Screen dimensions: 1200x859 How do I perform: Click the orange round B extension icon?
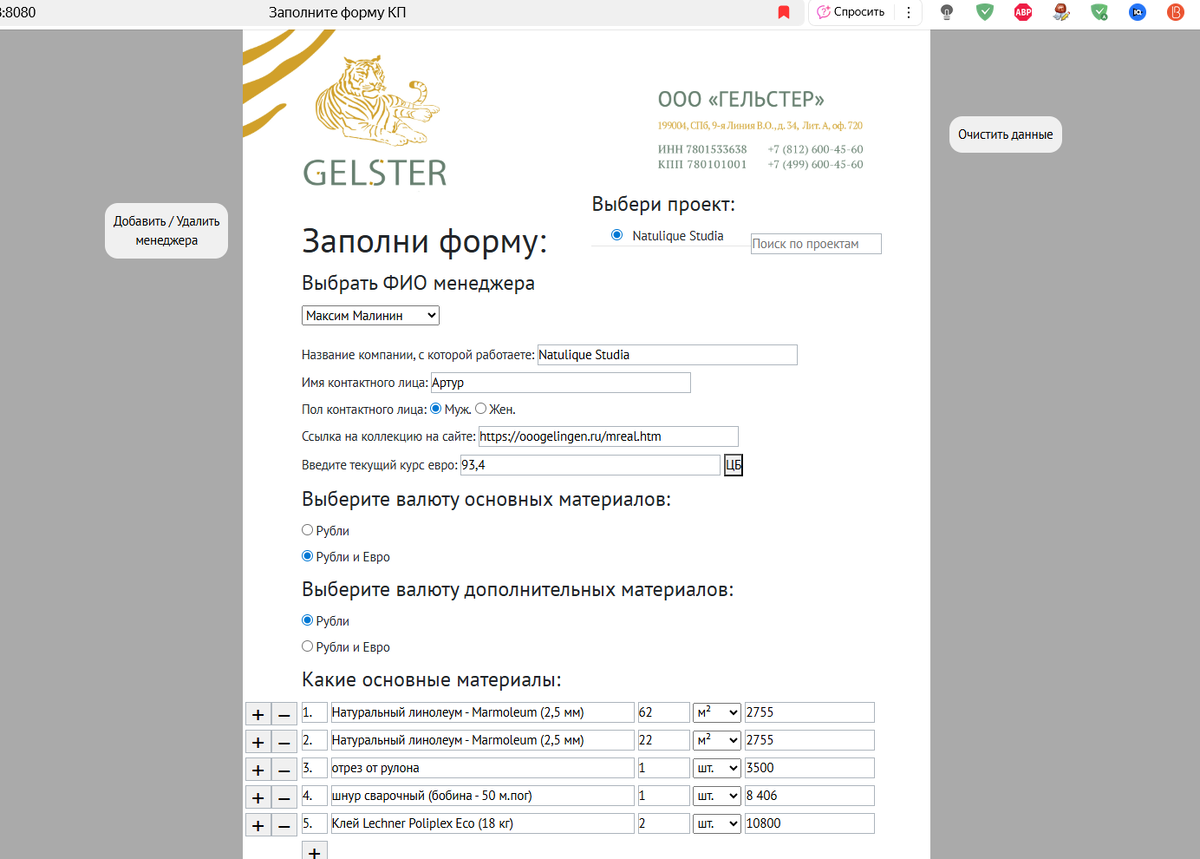(x=1175, y=12)
